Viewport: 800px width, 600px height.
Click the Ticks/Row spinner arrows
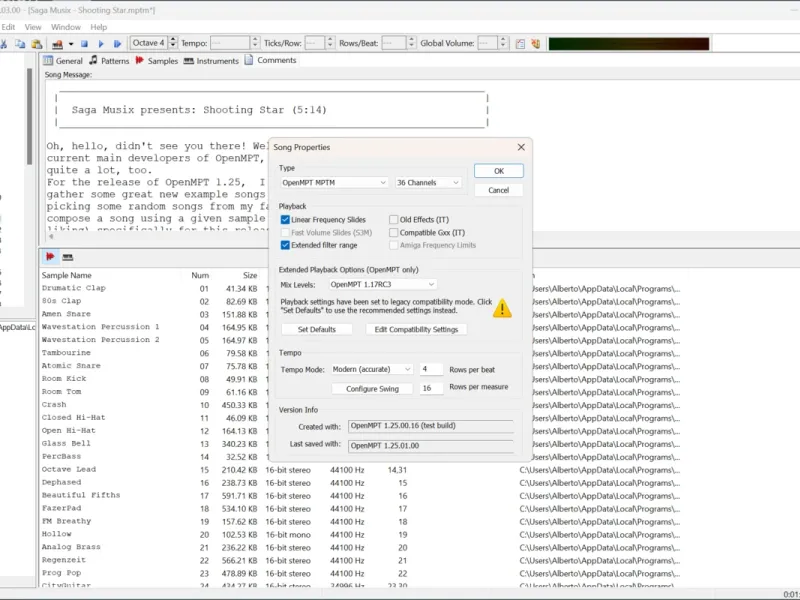point(330,43)
